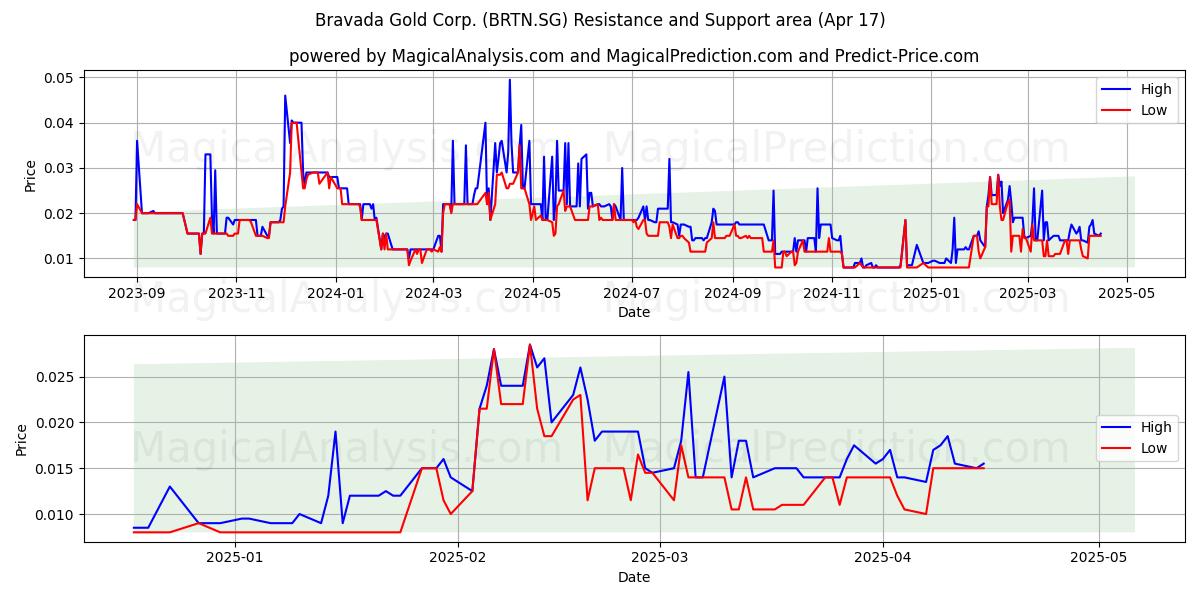Click the upper chart '2025-03' tick label
The height and width of the screenshot is (600, 1200).
1027,293
